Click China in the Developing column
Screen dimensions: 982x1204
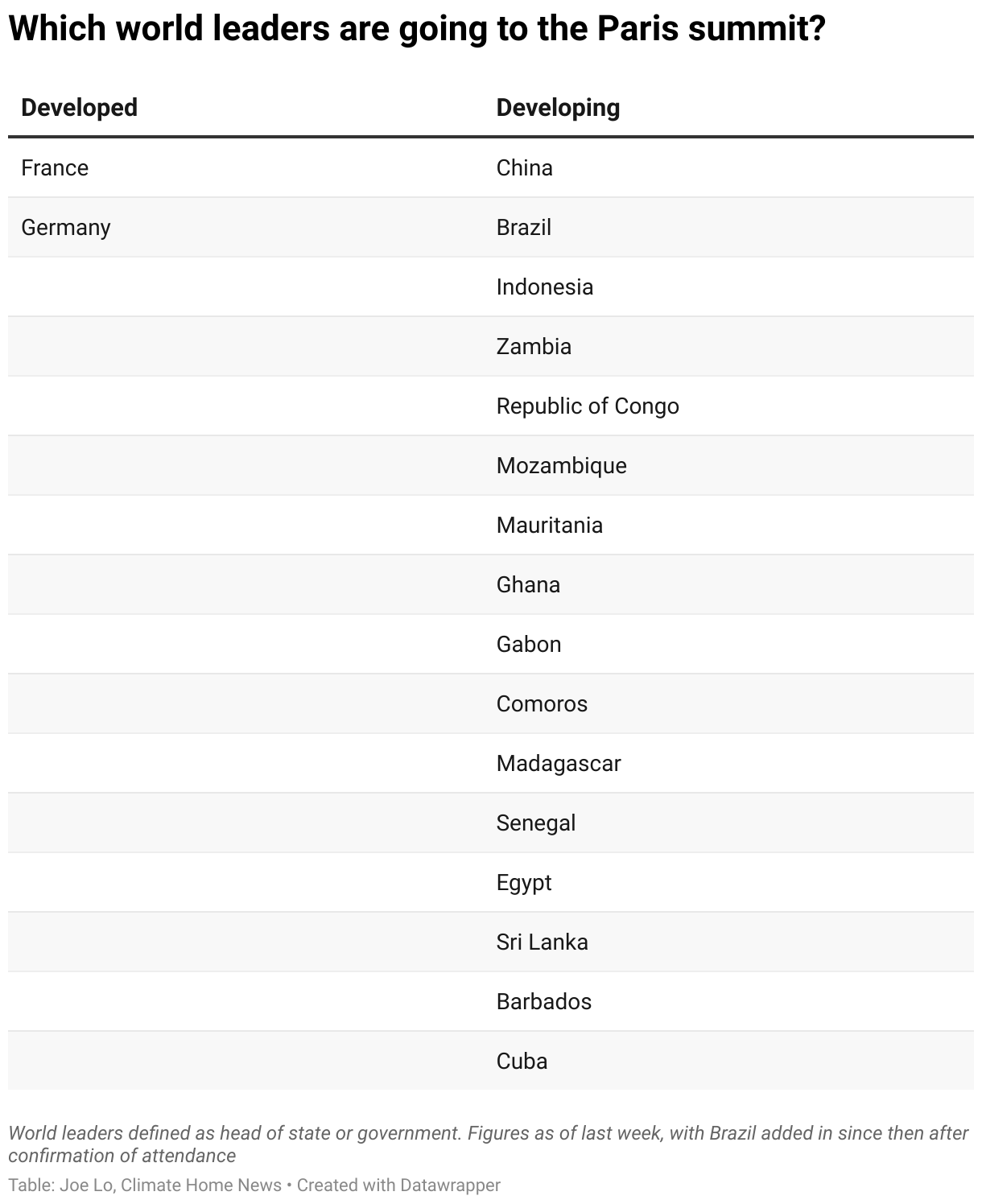[x=524, y=167]
